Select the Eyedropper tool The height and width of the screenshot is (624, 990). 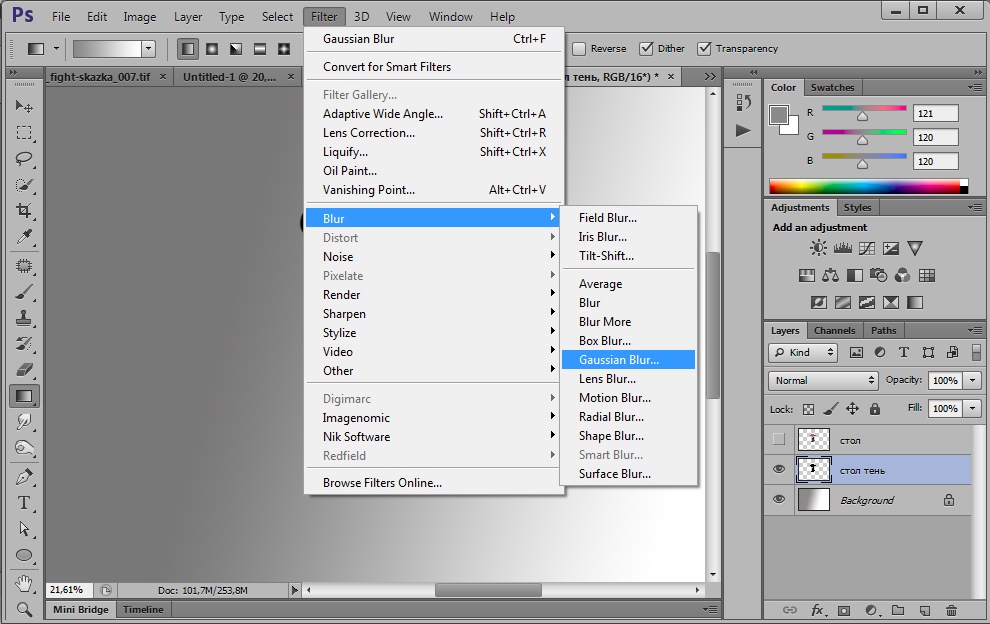24,237
